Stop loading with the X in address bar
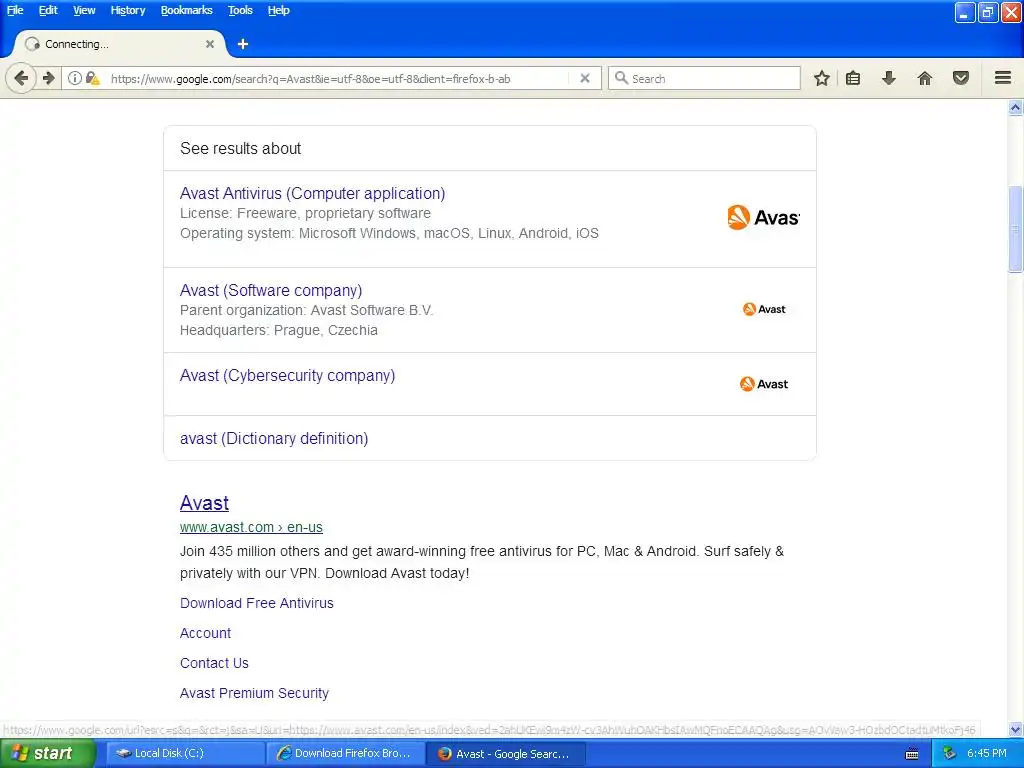 585,78
